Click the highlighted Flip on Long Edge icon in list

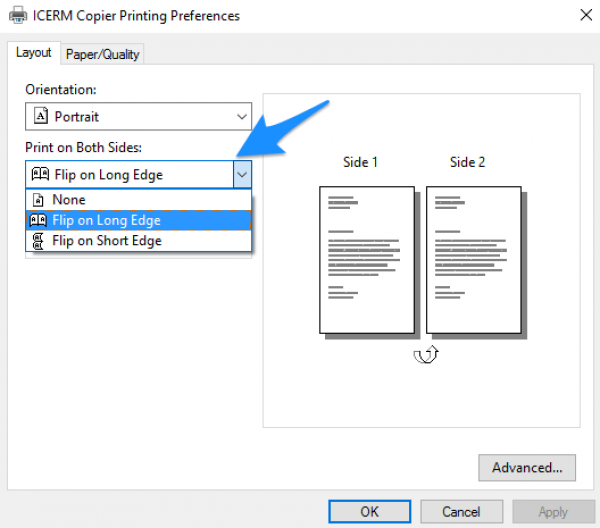[x=38, y=220]
